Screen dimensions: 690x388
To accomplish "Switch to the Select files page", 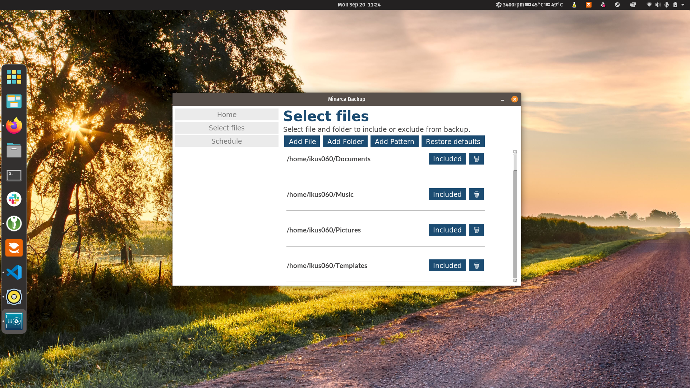I will [227, 128].
